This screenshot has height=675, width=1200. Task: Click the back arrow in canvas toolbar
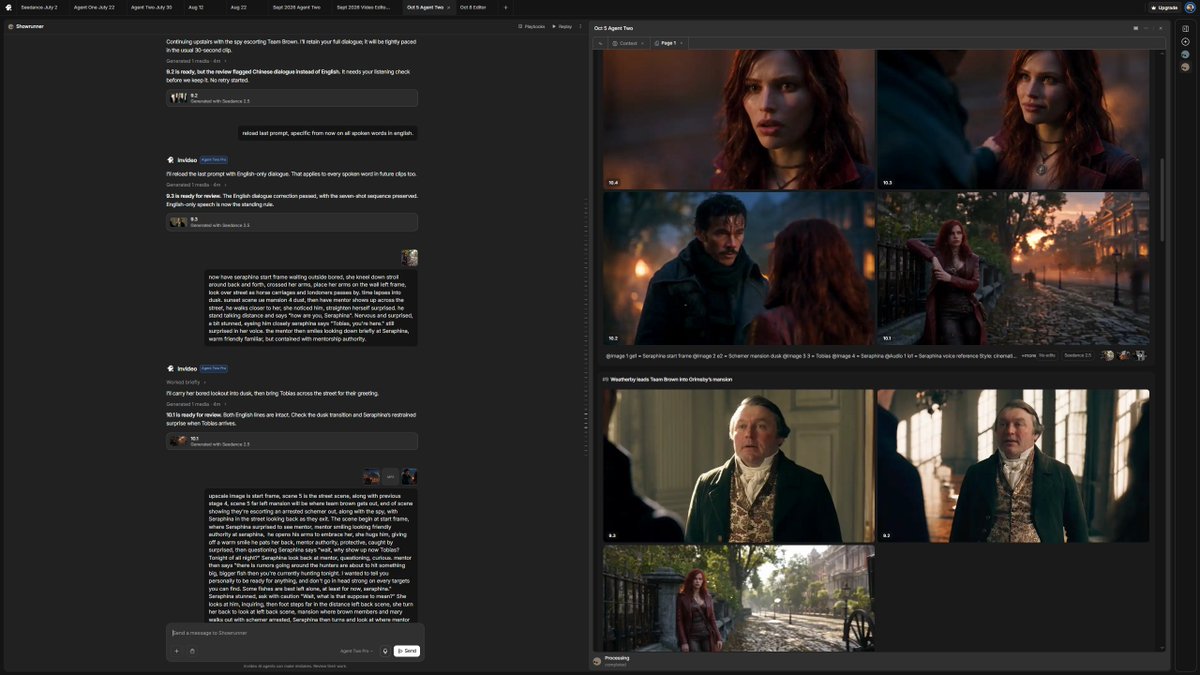coord(600,43)
